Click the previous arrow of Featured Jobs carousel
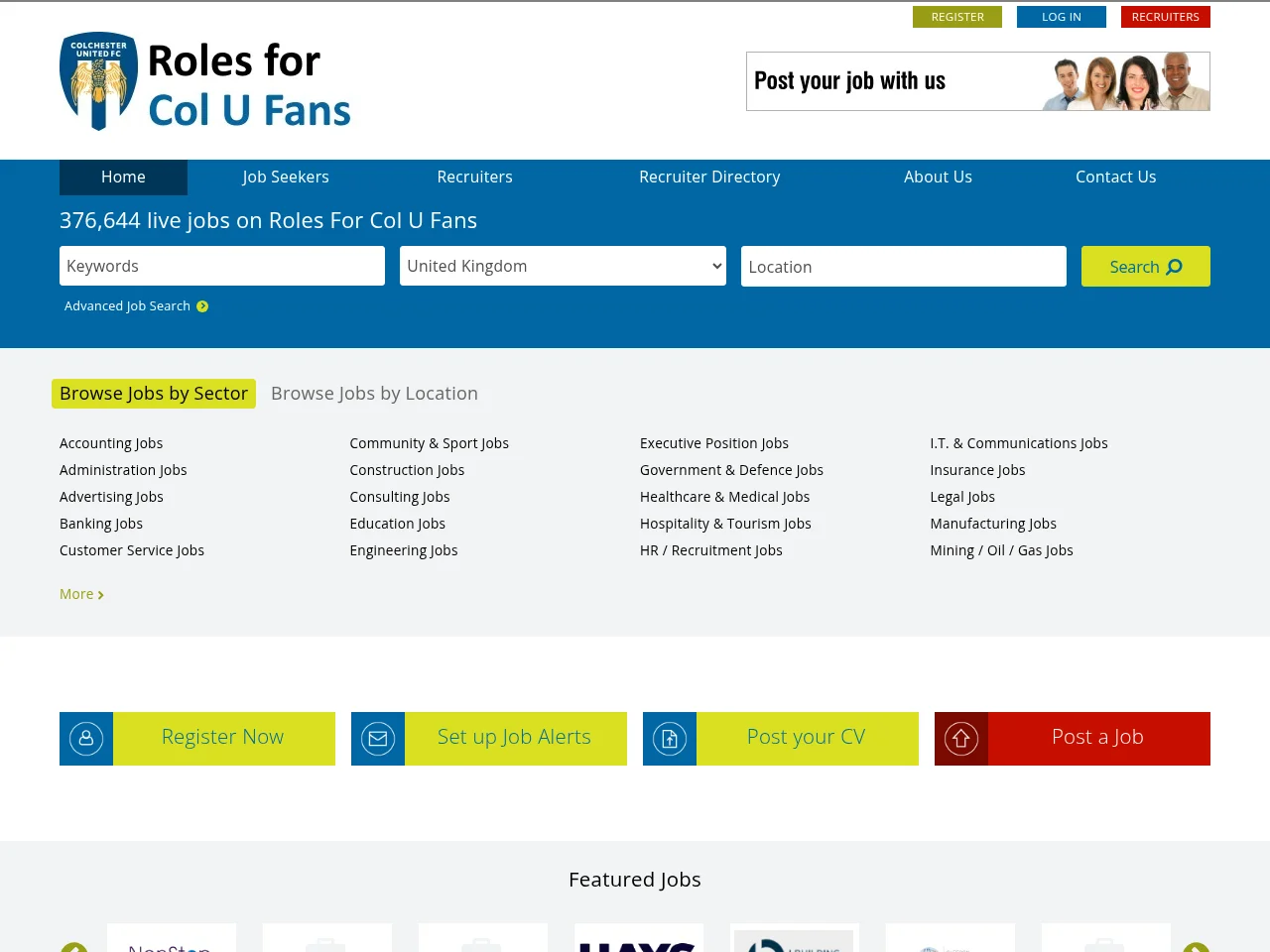The width and height of the screenshot is (1270, 952). (x=74, y=948)
